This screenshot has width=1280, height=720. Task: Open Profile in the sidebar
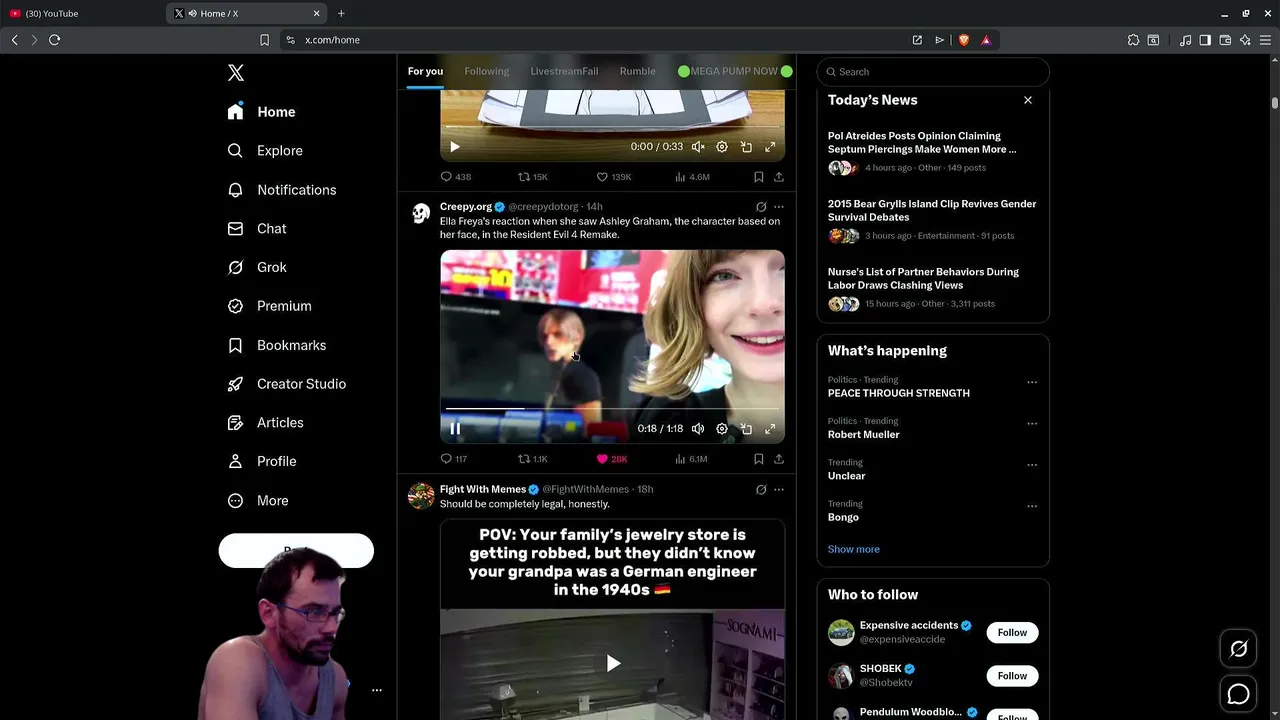262,462
